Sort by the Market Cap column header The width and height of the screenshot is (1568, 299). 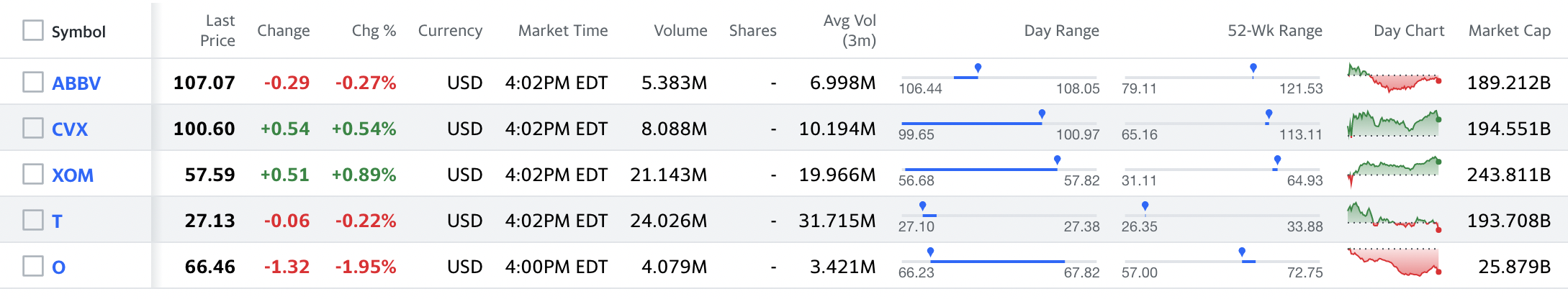click(x=1510, y=31)
